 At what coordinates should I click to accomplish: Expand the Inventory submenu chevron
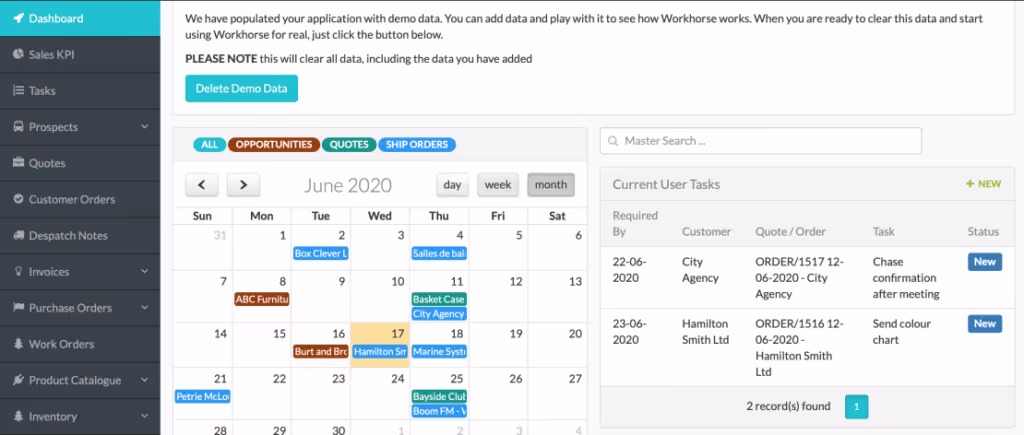coord(144,416)
